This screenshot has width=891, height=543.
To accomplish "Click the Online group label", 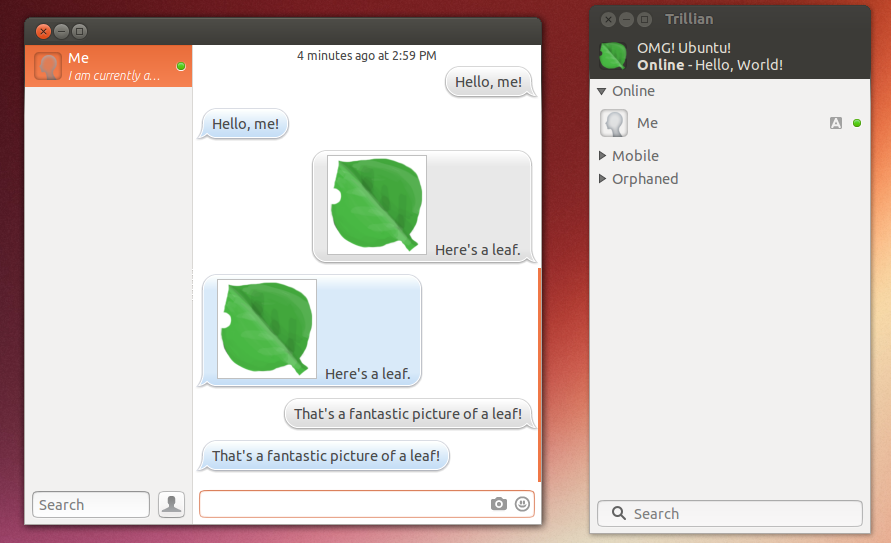I will tap(633, 91).
